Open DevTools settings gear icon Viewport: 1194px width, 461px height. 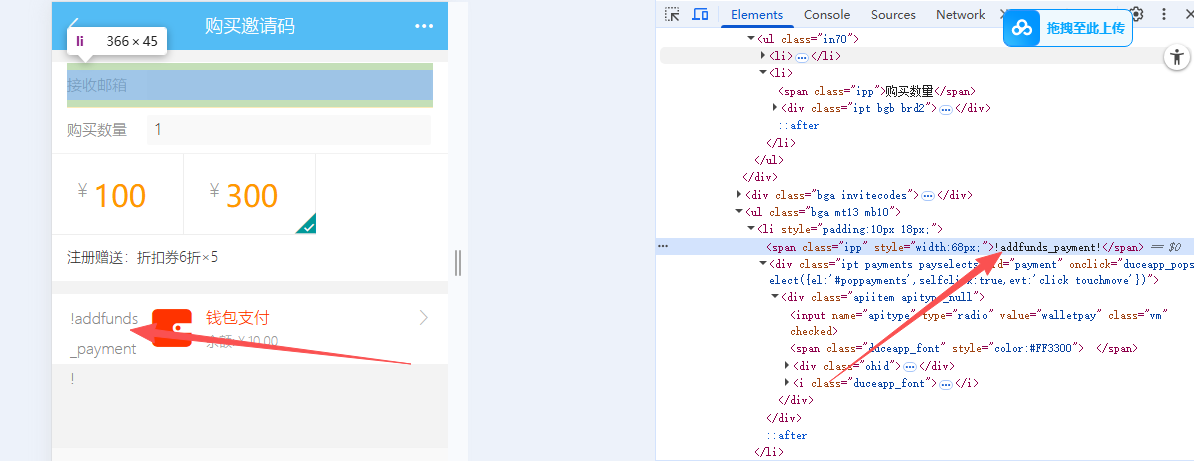coord(1137,14)
